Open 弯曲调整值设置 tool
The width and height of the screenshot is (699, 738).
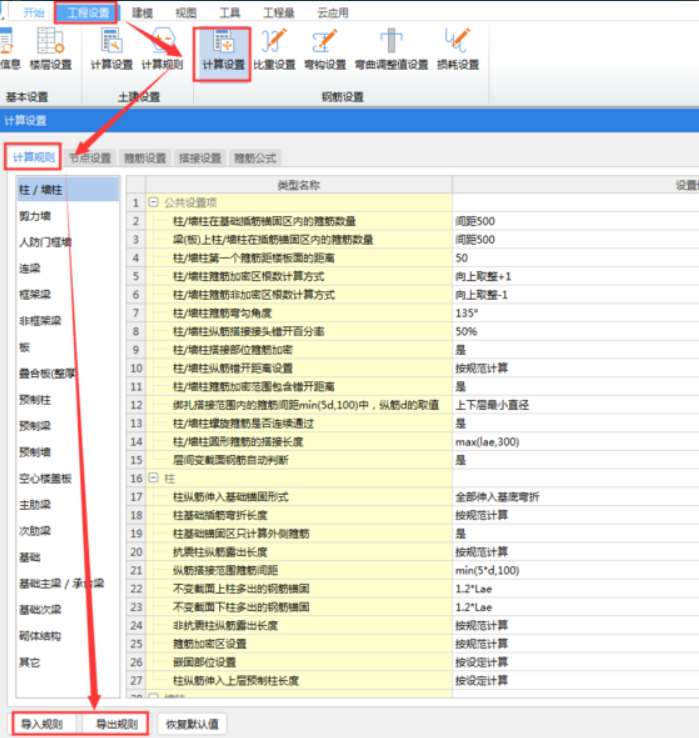pos(391,49)
